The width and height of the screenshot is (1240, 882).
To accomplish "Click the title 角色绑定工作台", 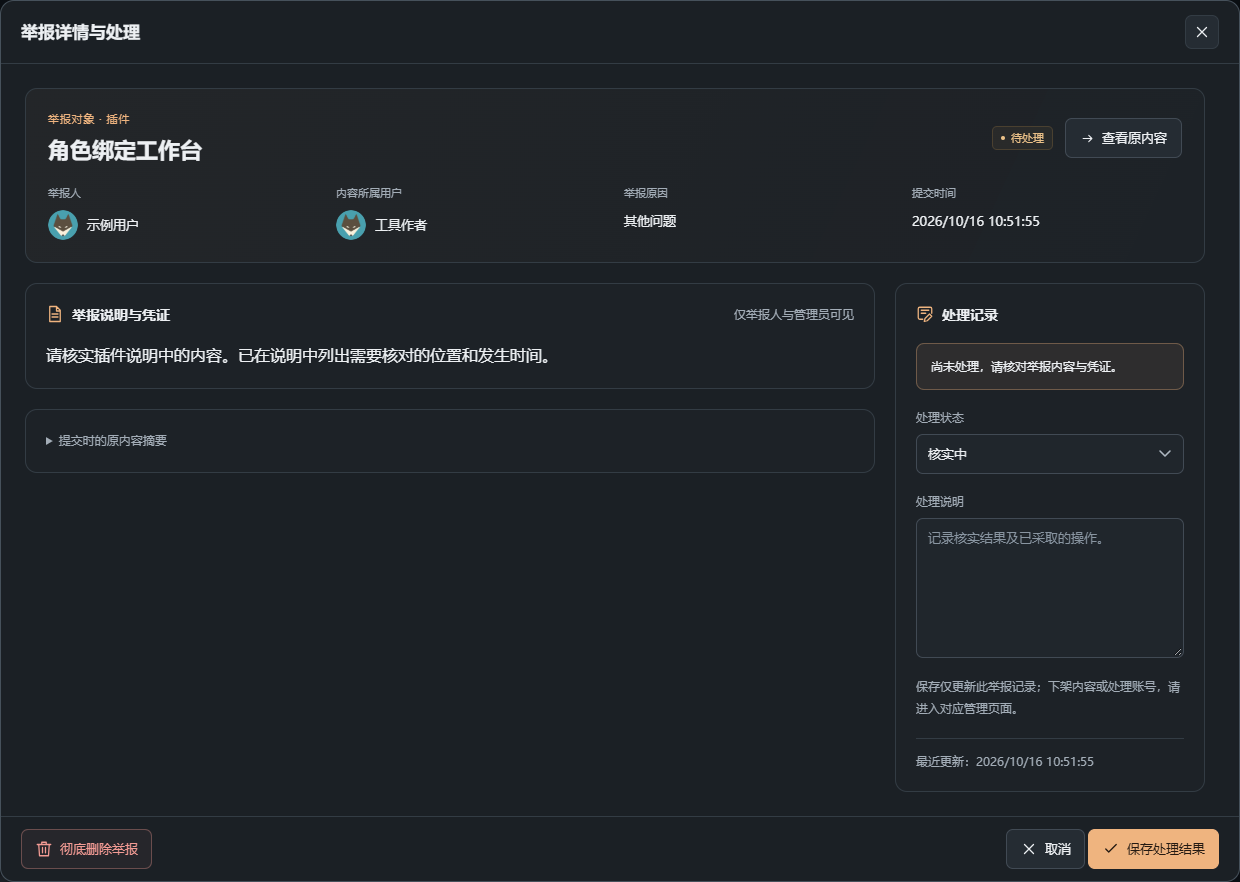I will coord(125,151).
